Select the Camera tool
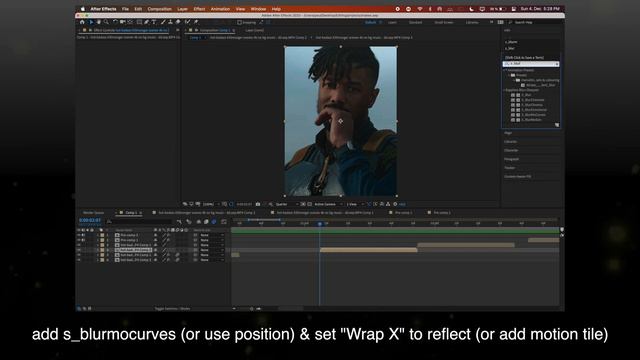This screenshot has height=360, width=640. pos(122,22)
